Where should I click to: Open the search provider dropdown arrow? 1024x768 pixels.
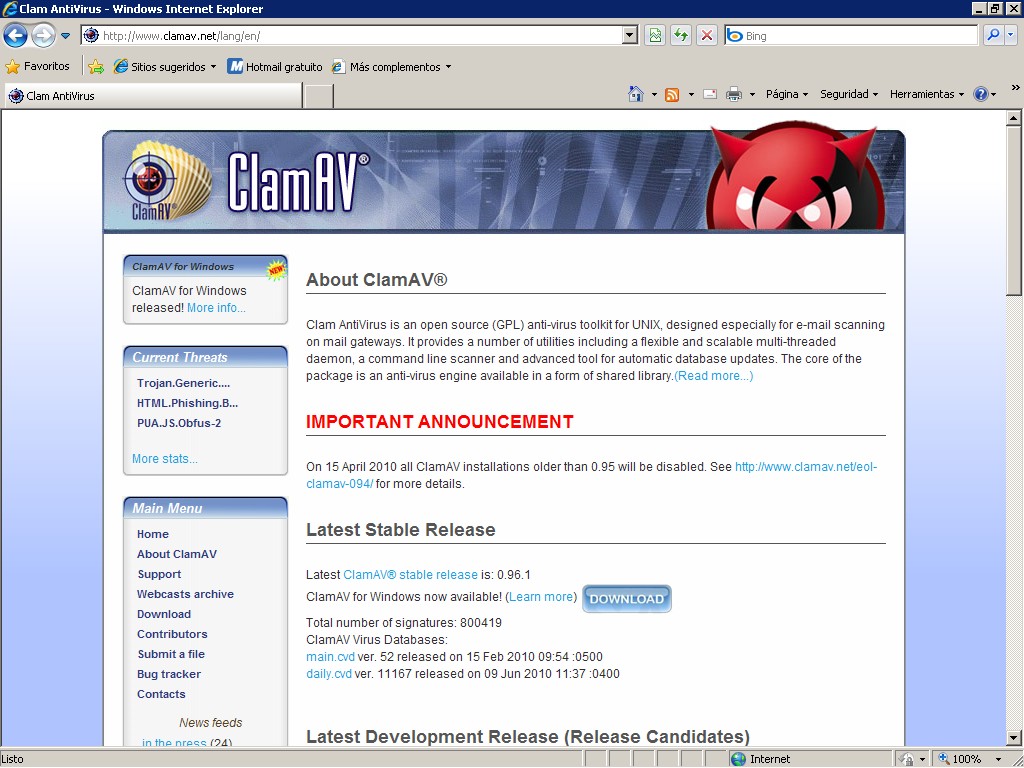coord(1011,35)
